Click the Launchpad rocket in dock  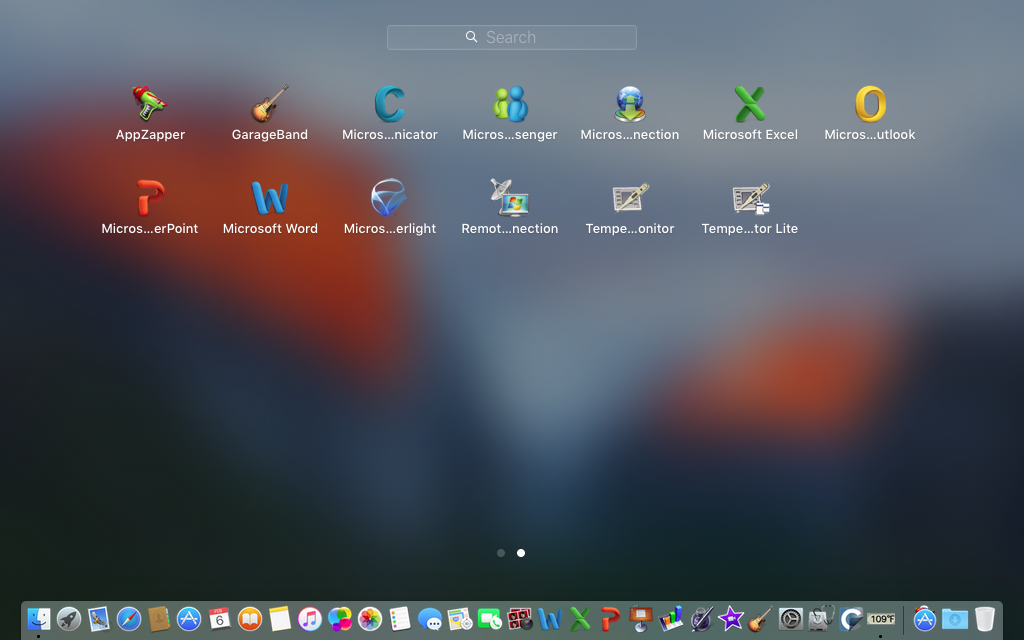69,618
